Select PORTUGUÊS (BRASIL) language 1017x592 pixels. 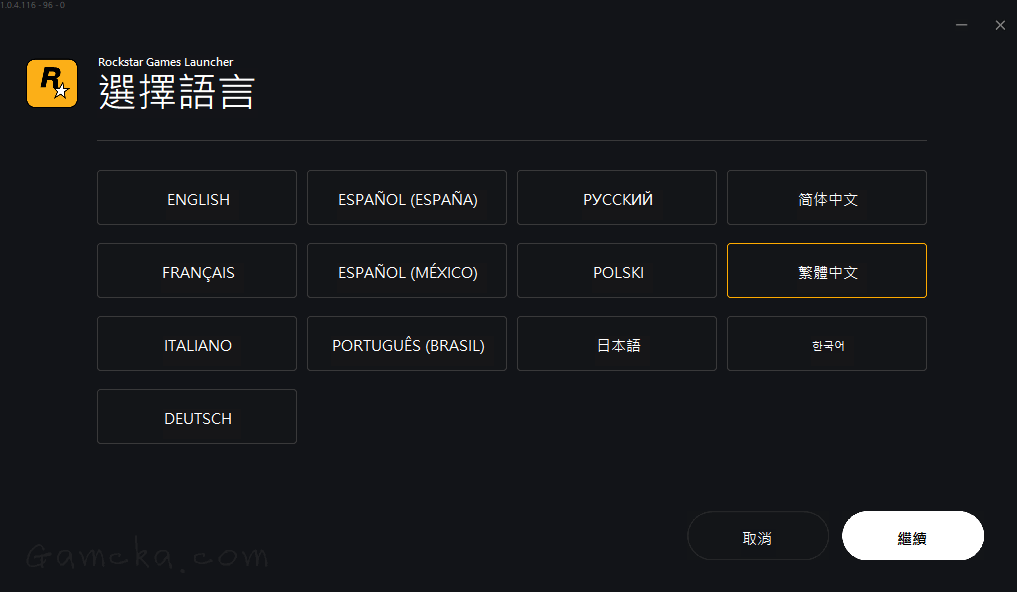pos(407,344)
